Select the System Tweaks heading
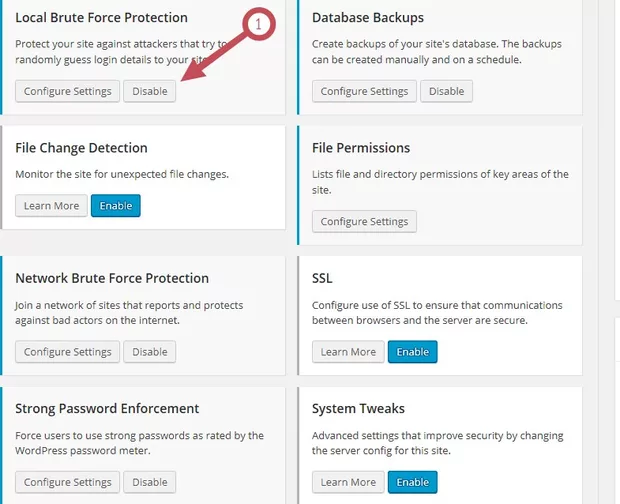Viewport: 620px width, 504px height. point(359,408)
